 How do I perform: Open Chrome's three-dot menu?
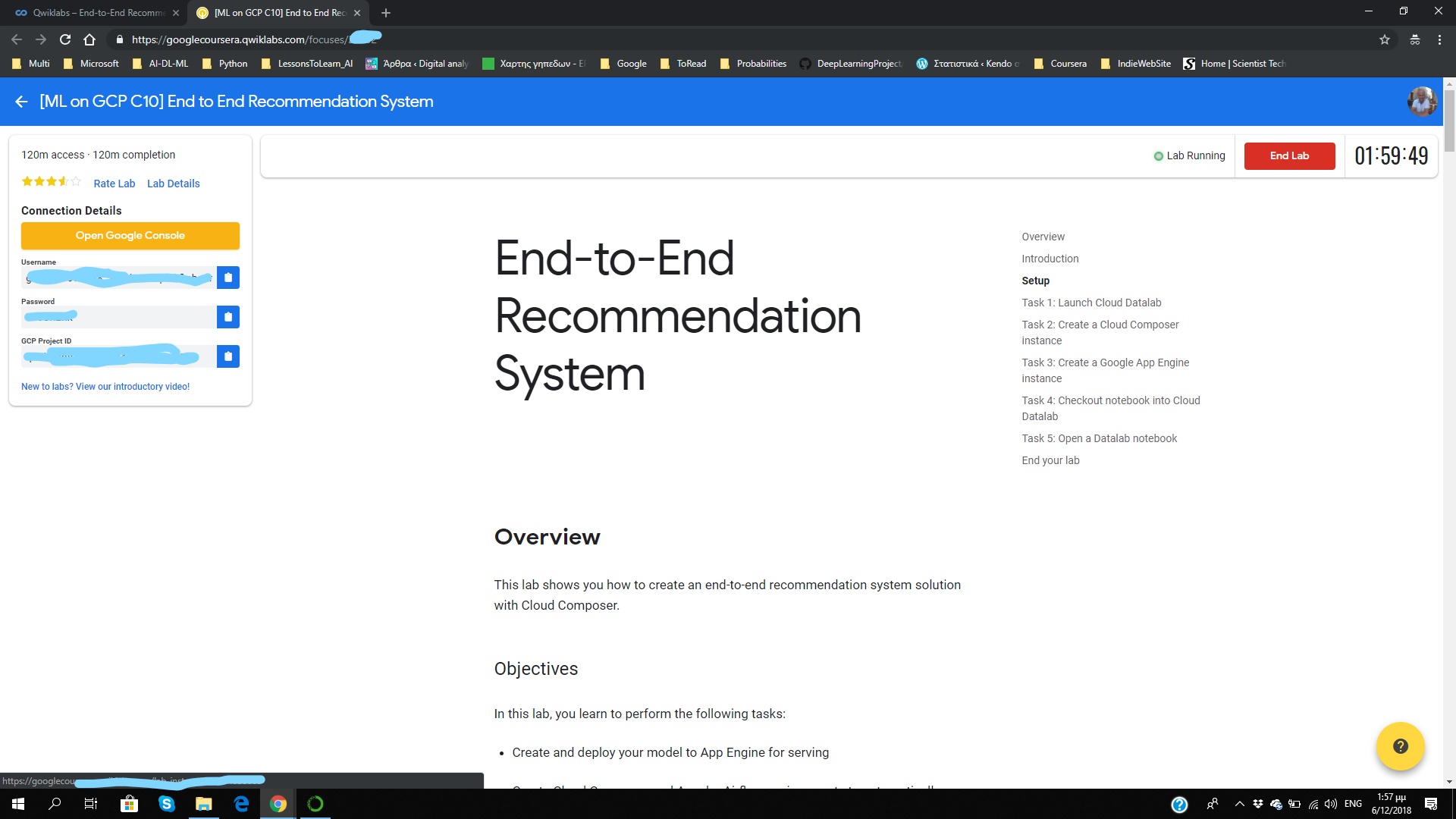1439,39
